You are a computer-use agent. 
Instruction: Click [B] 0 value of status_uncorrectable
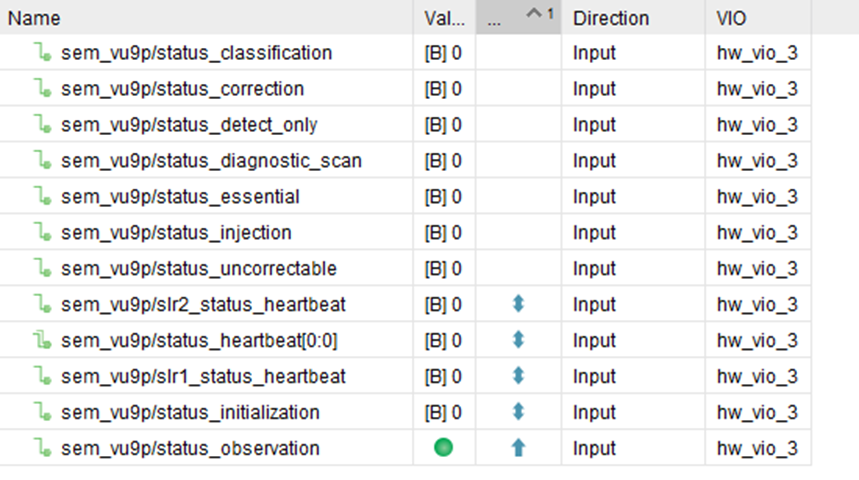tap(443, 268)
